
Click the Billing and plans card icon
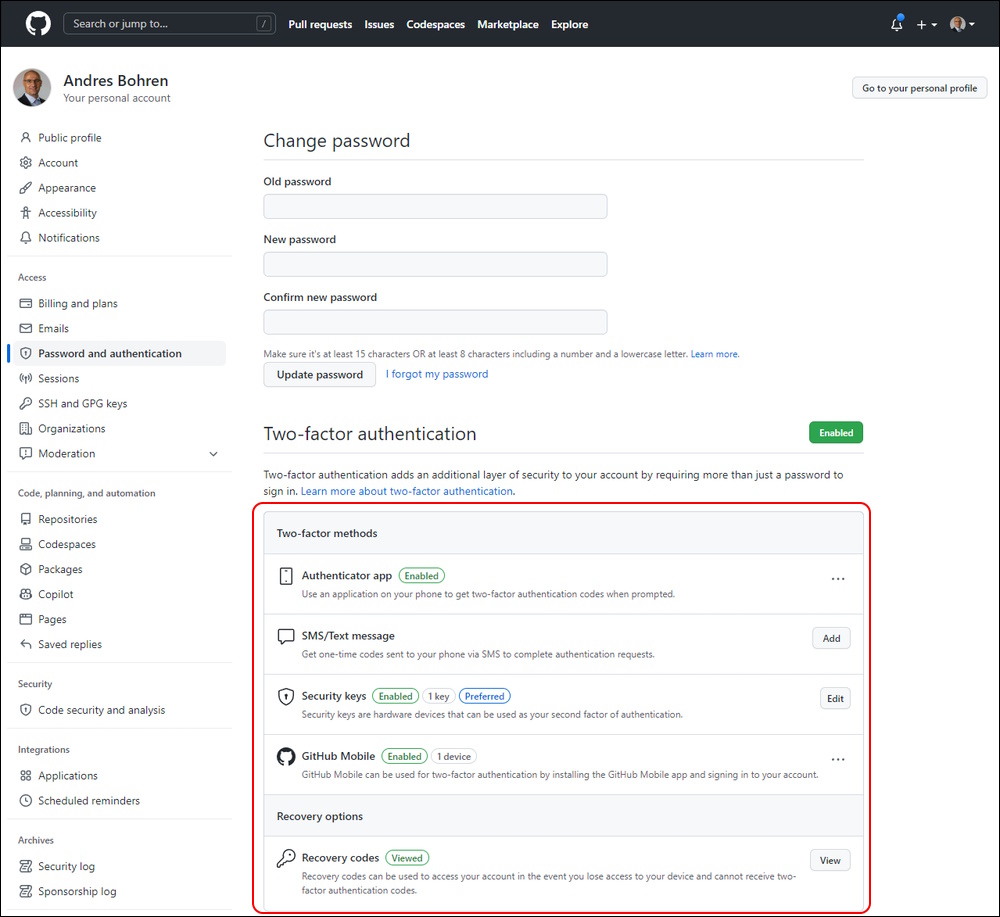pyautogui.click(x=26, y=303)
